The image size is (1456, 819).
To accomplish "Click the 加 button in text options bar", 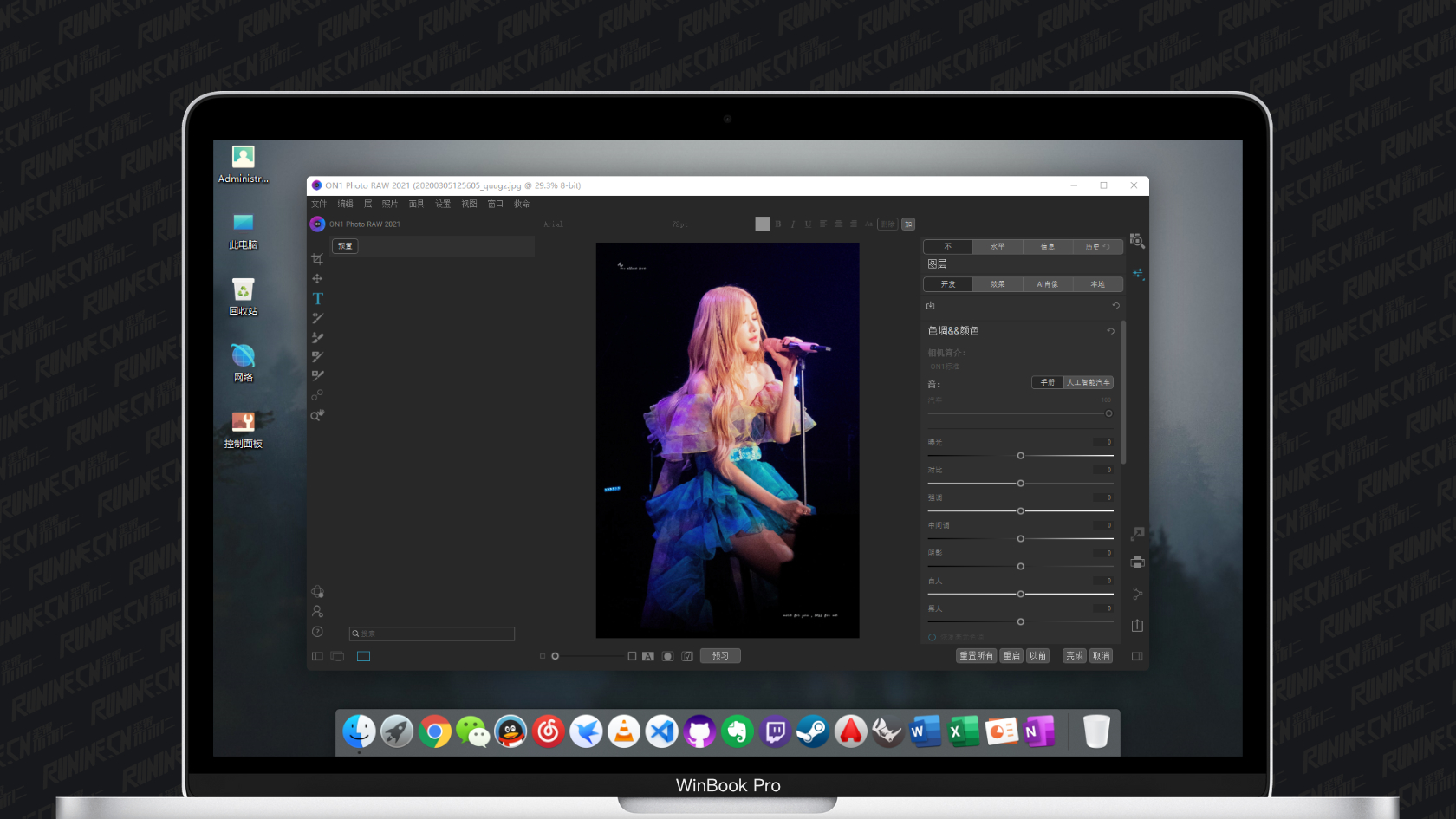I will tap(908, 224).
